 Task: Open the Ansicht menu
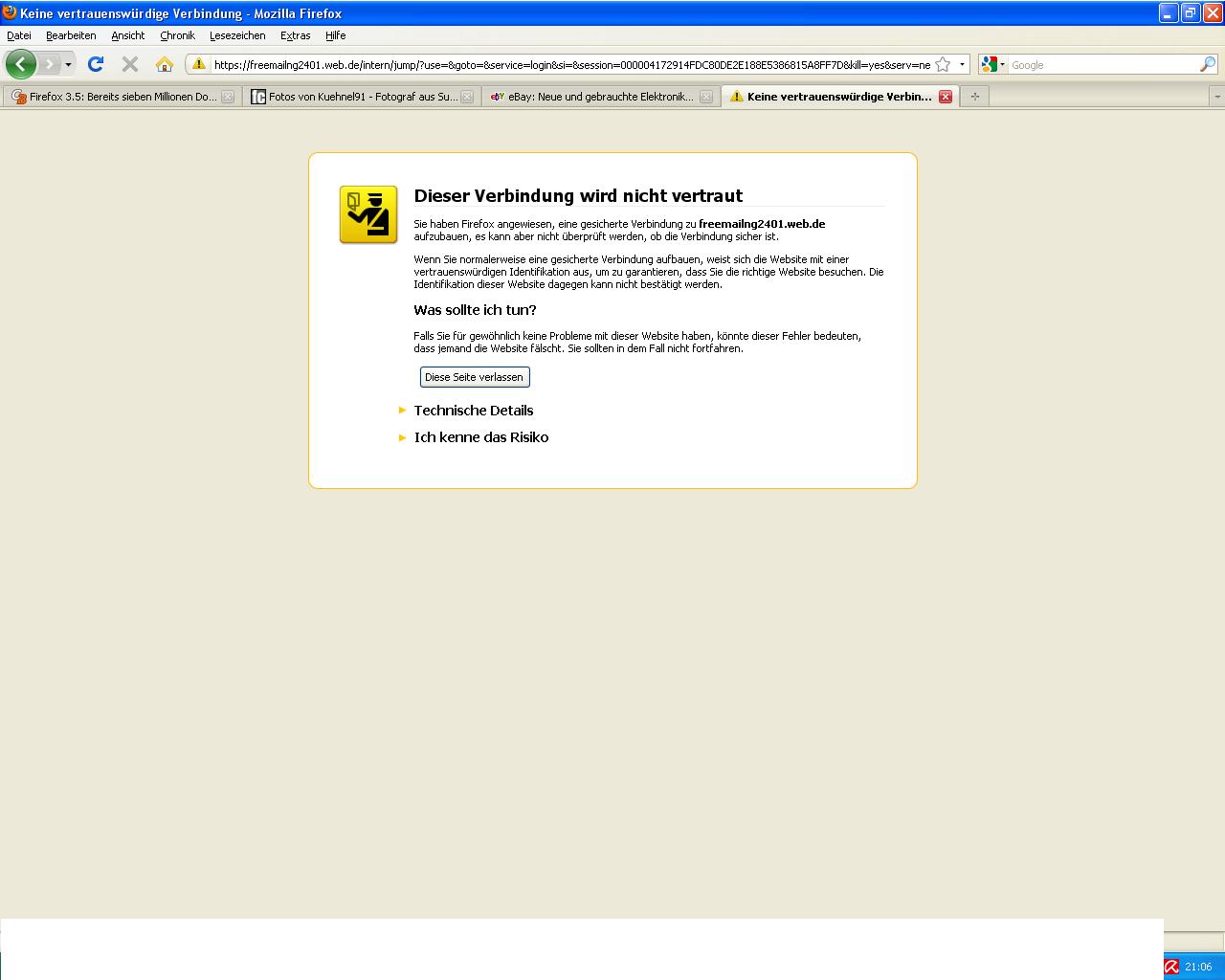(127, 35)
